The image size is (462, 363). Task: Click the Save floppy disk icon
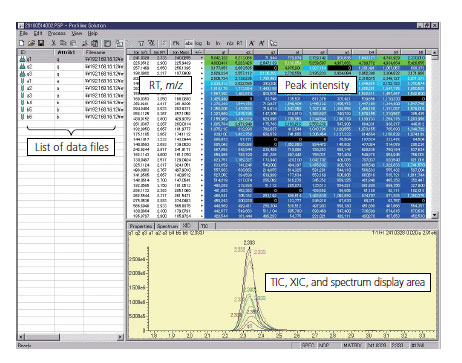coord(41,43)
